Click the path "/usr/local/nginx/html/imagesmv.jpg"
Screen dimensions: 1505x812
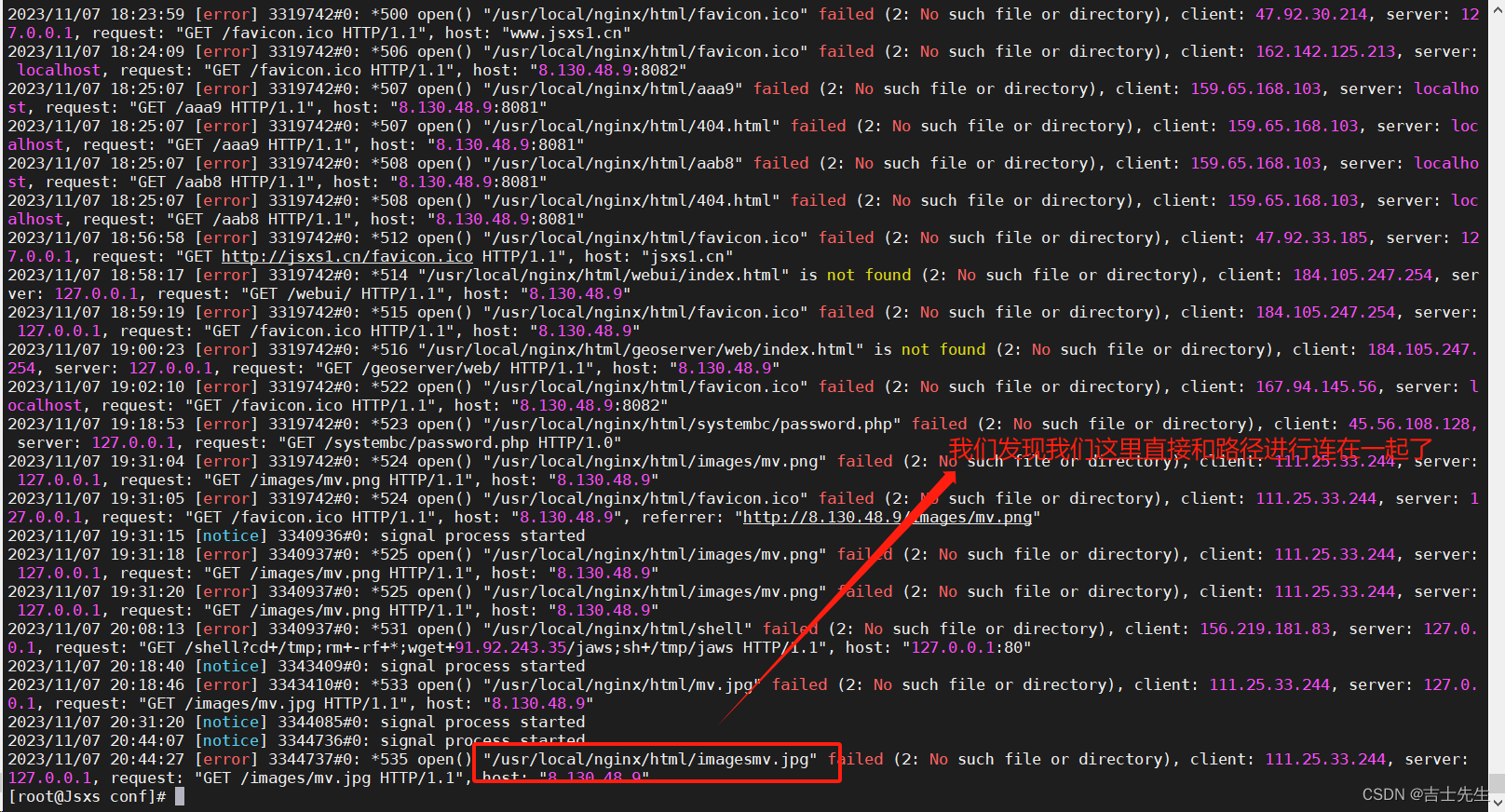tap(650, 759)
